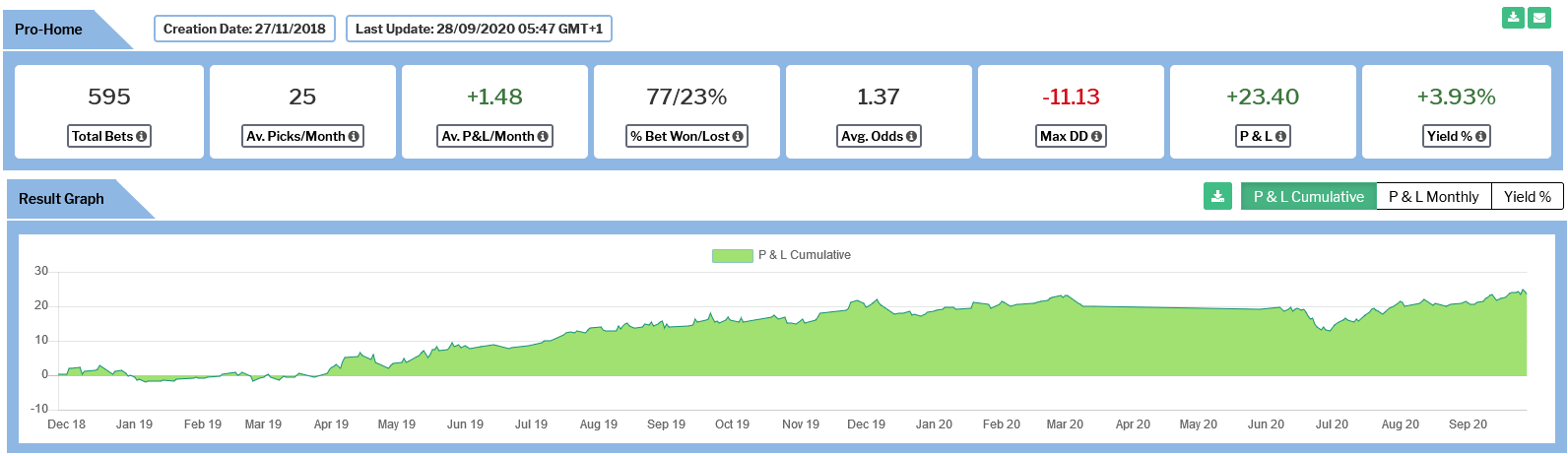Click the download icon in the top-right corner

1512,18
